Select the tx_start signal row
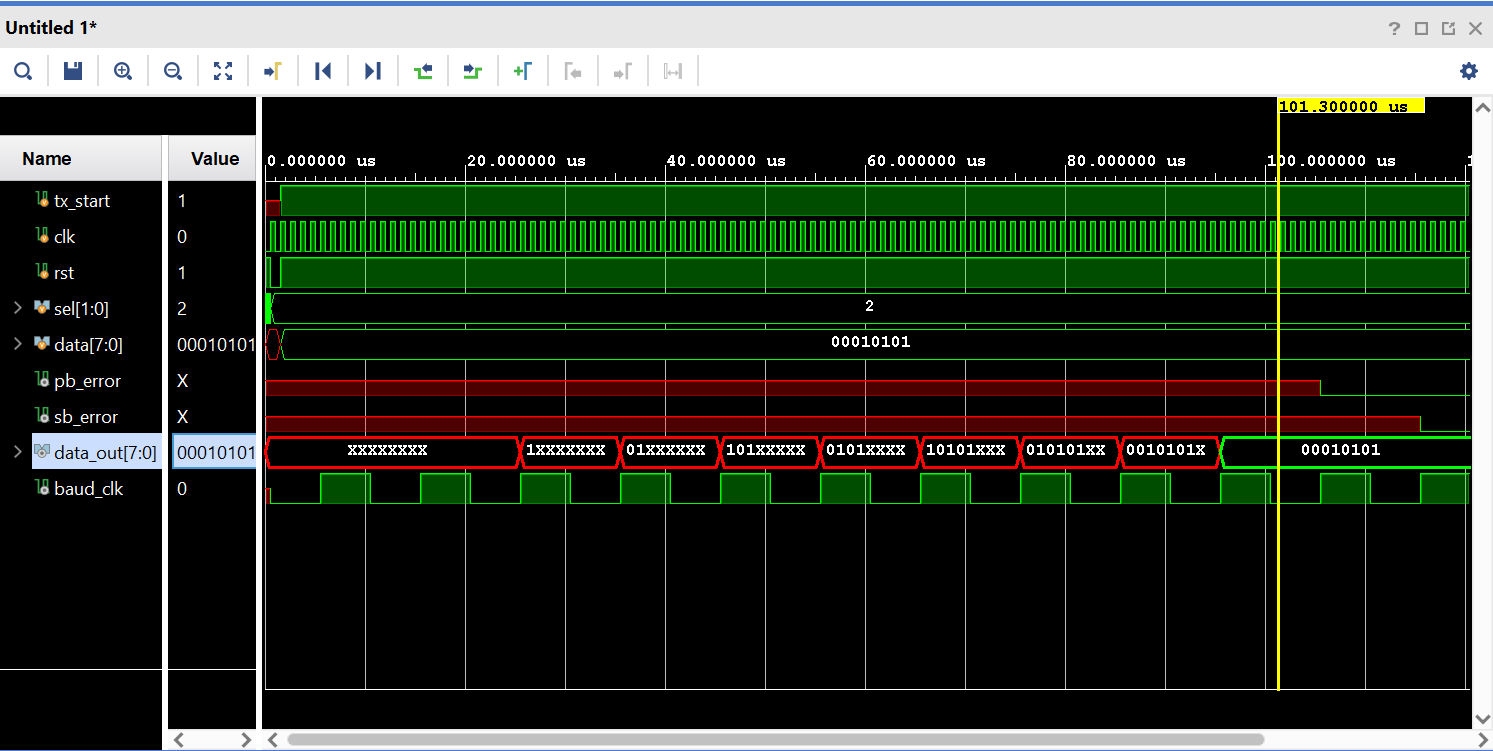This screenshot has width=1493, height=751. click(81, 200)
